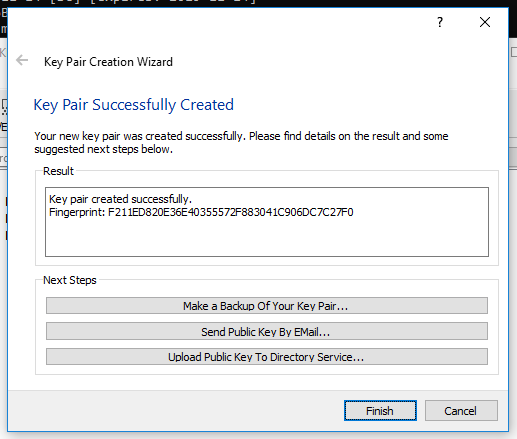Select the Fingerprint line in results
The image size is (517, 439).
201,212
